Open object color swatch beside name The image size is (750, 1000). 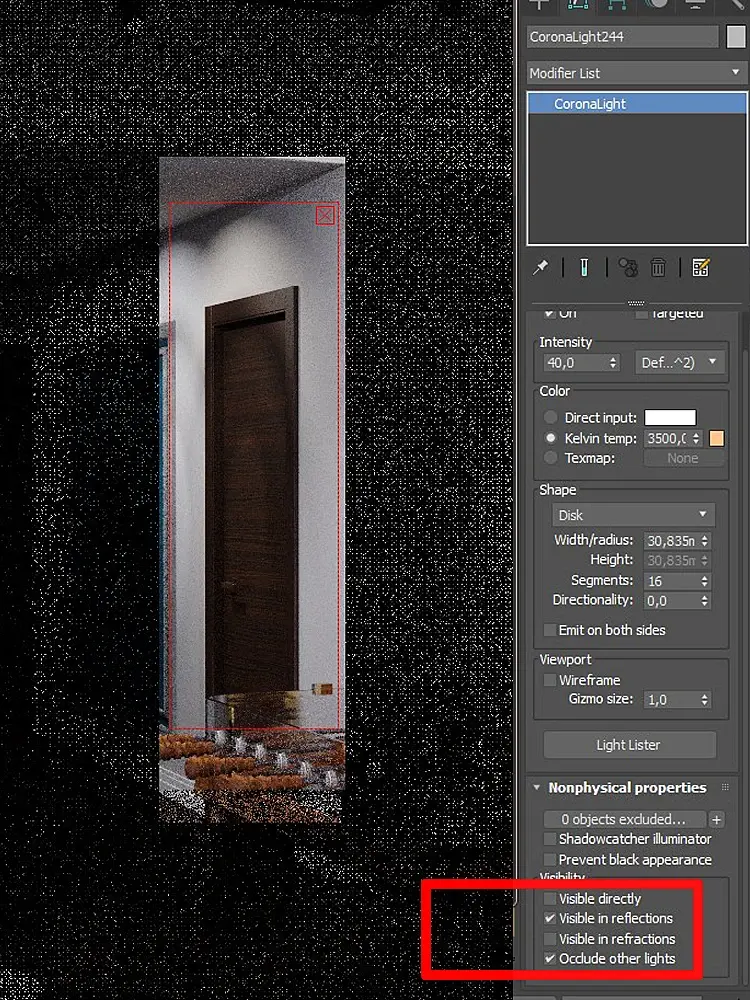735,36
